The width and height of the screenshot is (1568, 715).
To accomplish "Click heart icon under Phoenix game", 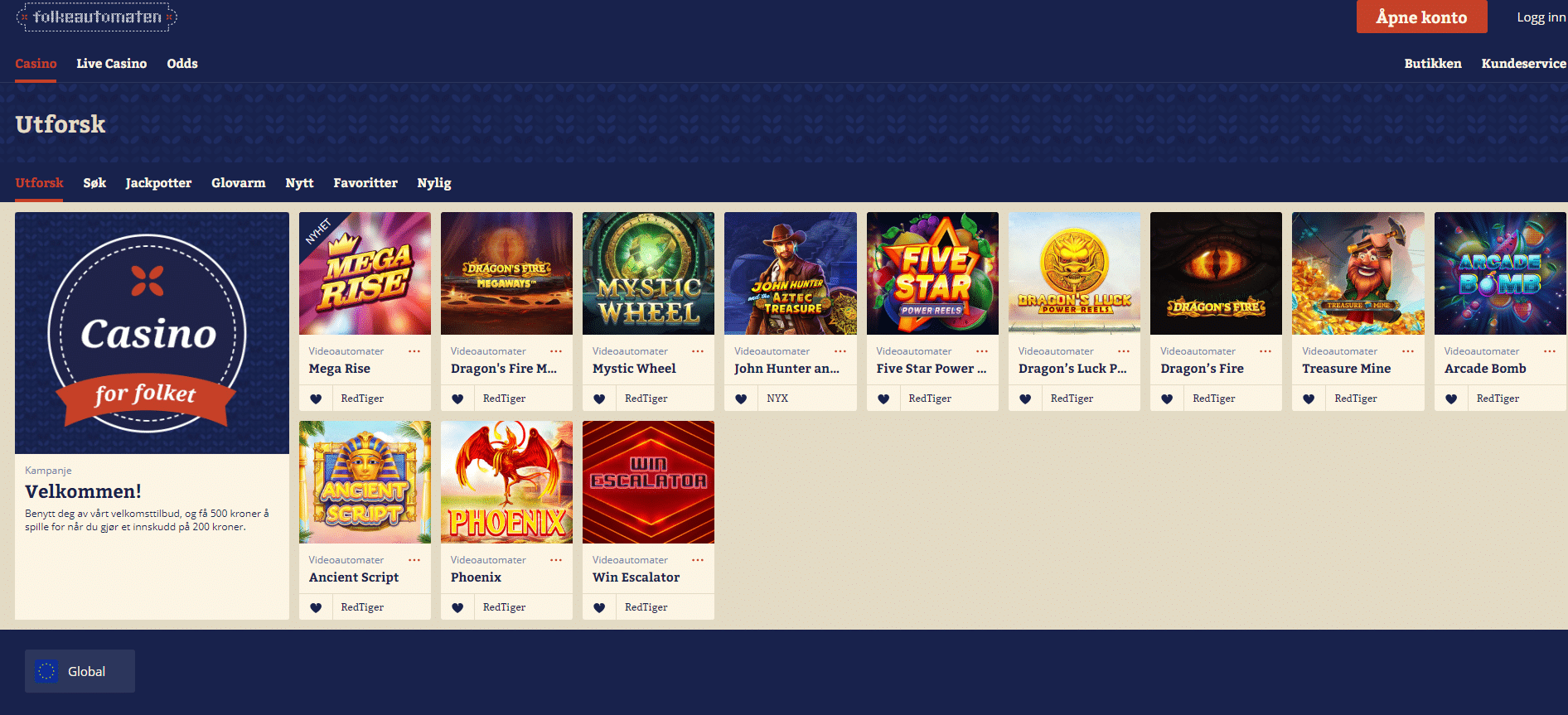I will tap(457, 607).
